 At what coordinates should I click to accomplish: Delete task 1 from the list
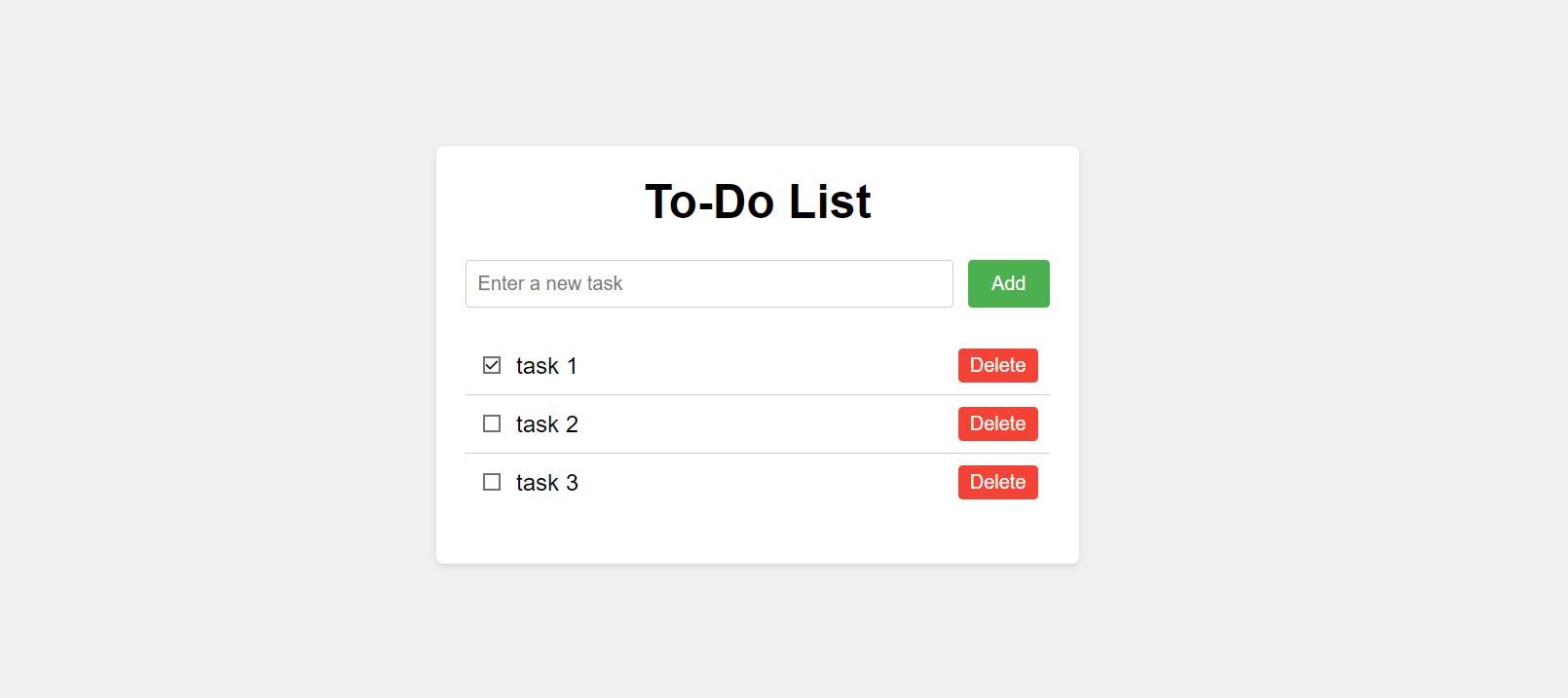click(997, 365)
